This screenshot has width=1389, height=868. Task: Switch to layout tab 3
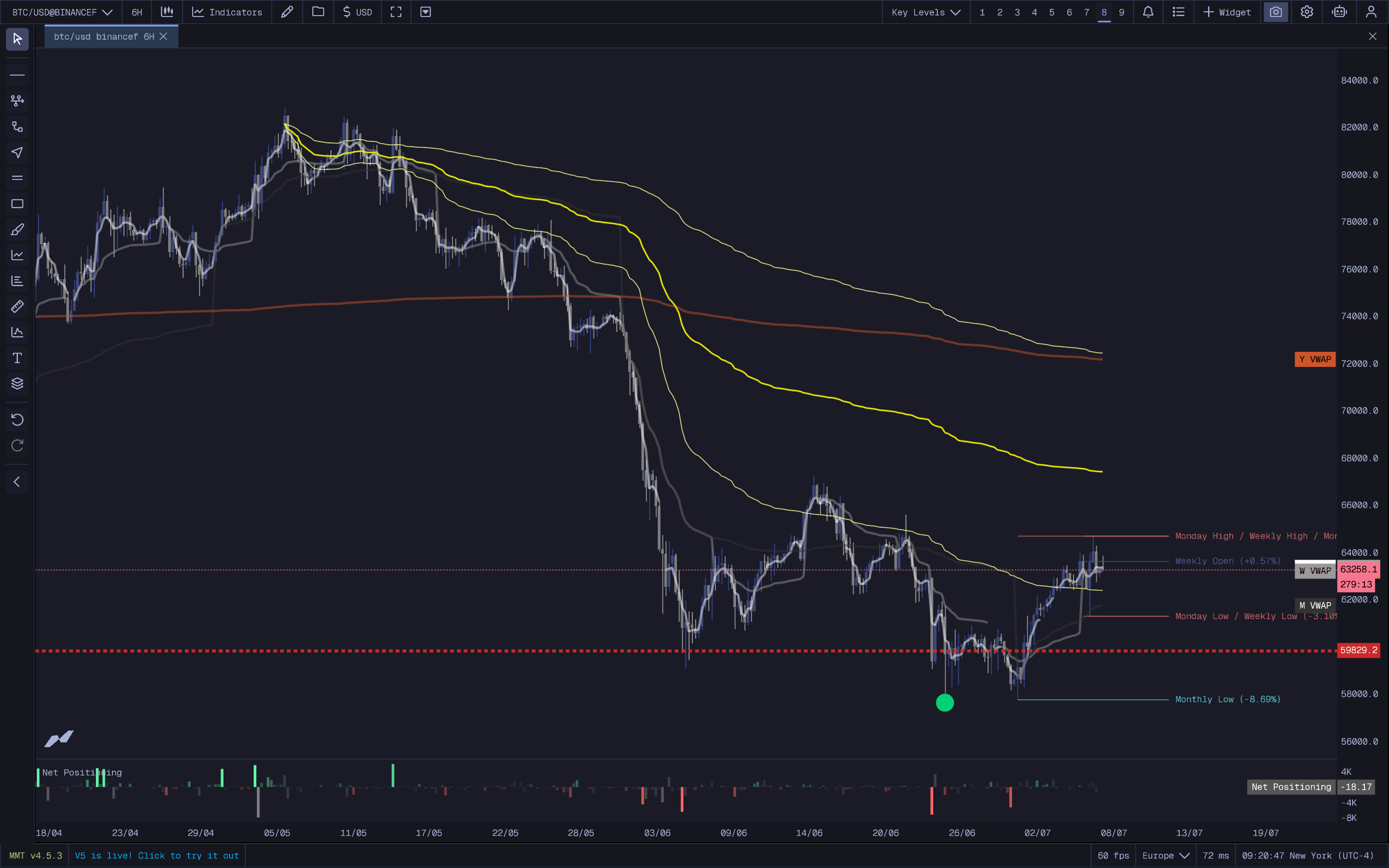pyautogui.click(x=1017, y=12)
